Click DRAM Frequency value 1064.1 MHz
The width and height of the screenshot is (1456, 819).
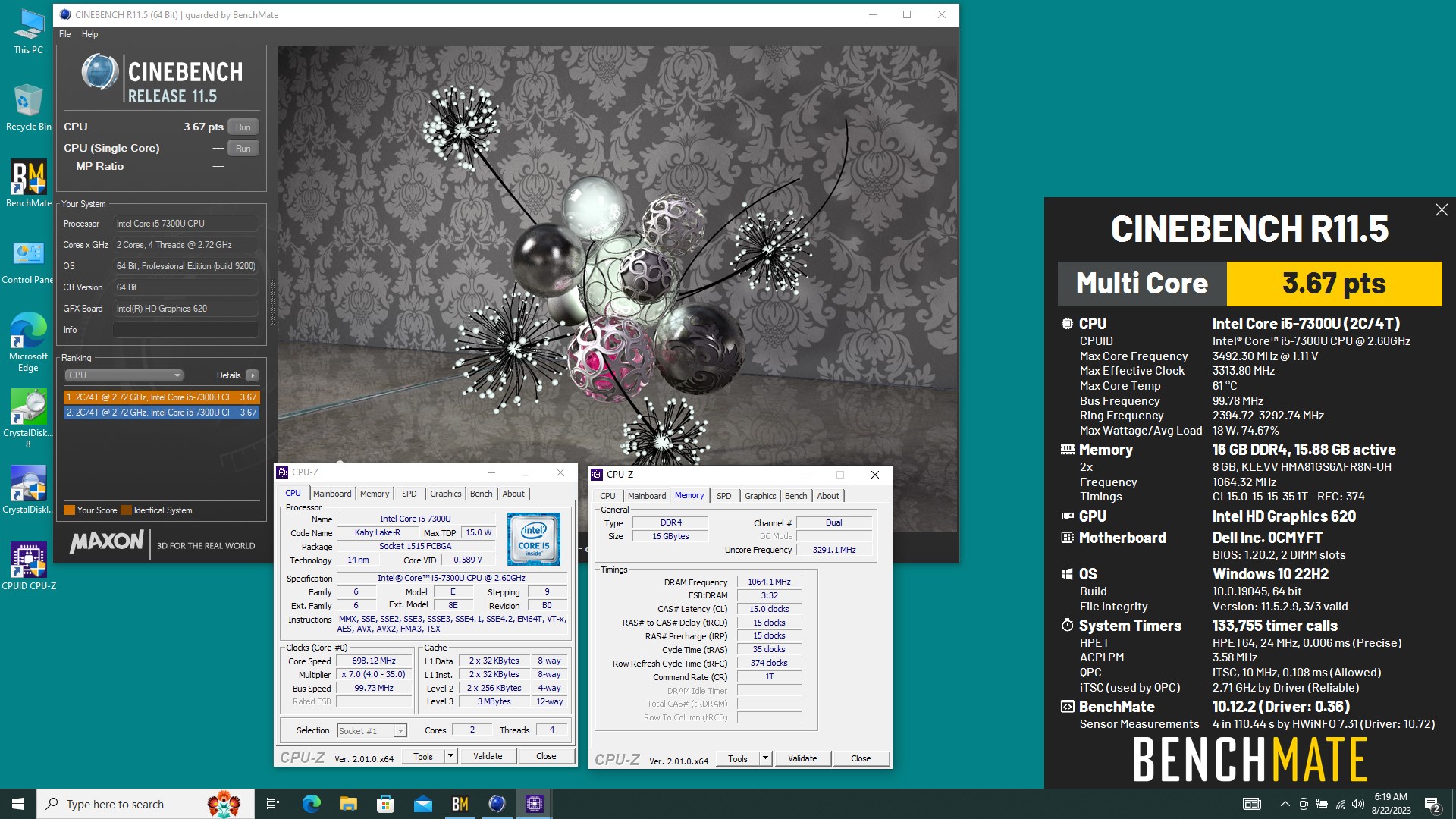(769, 582)
